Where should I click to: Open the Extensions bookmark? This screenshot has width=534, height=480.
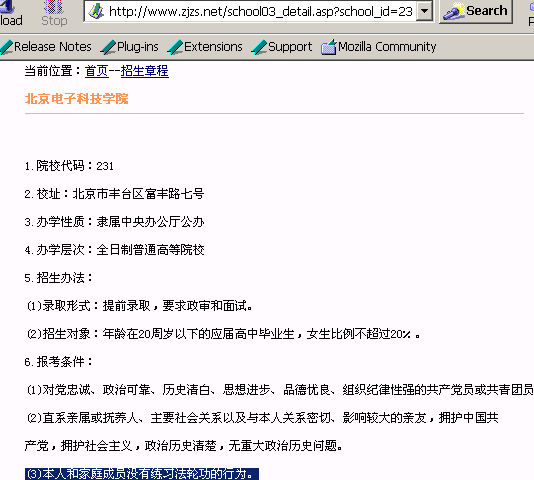[205, 47]
